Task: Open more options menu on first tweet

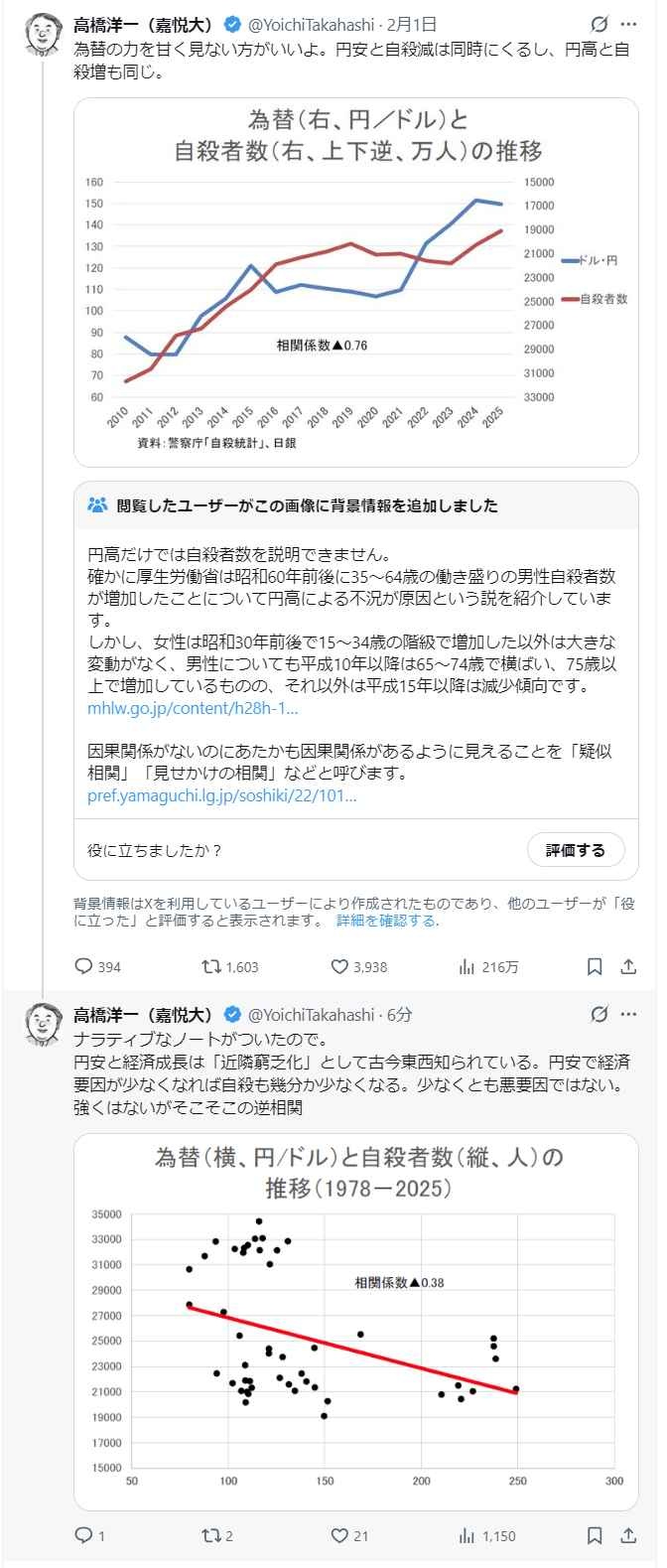Action: coord(628,25)
